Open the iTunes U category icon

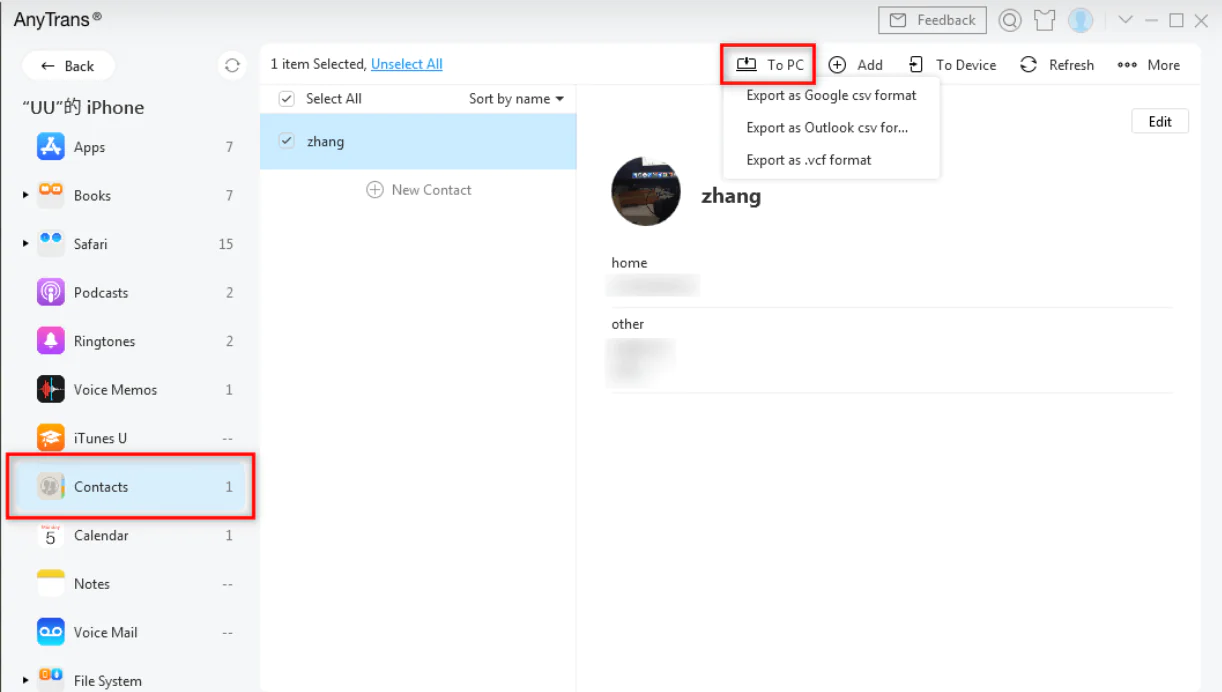[x=51, y=438]
